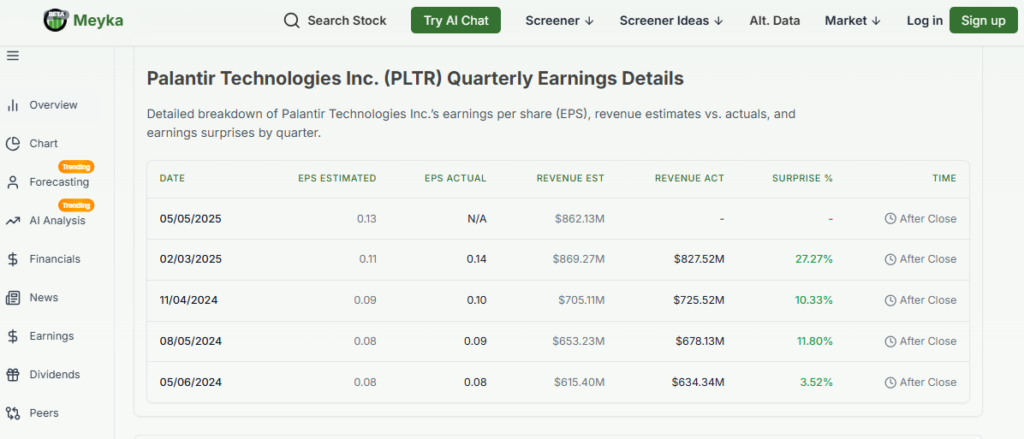The height and width of the screenshot is (439, 1024).
Task: Expand the Screener Ideas dropdown
Action: coord(671,21)
